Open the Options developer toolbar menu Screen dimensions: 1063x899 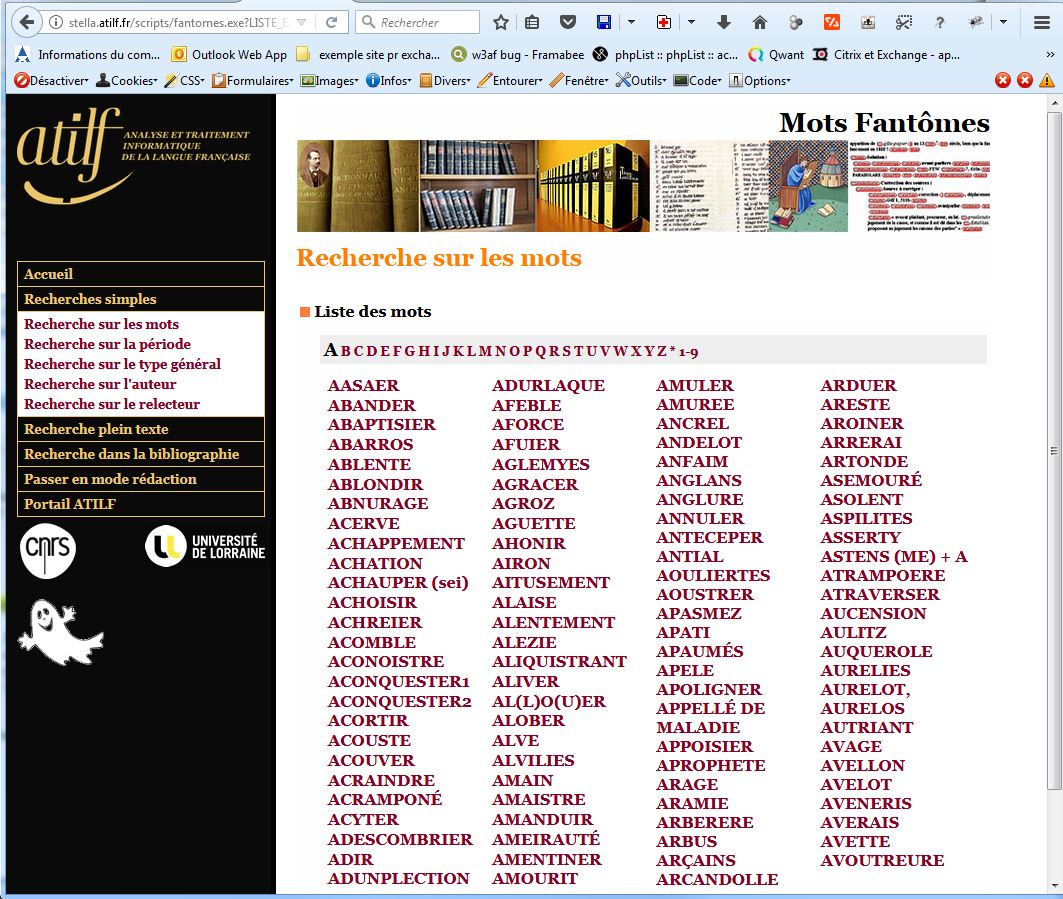(x=760, y=81)
